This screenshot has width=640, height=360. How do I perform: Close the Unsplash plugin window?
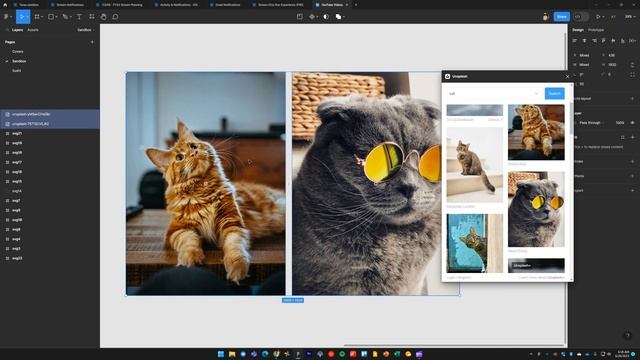[x=567, y=76]
